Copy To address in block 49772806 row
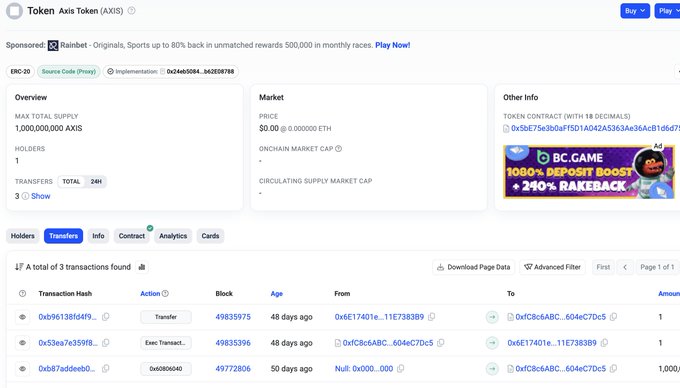Image resolution: width=680 pixels, height=388 pixels. point(613,368)
